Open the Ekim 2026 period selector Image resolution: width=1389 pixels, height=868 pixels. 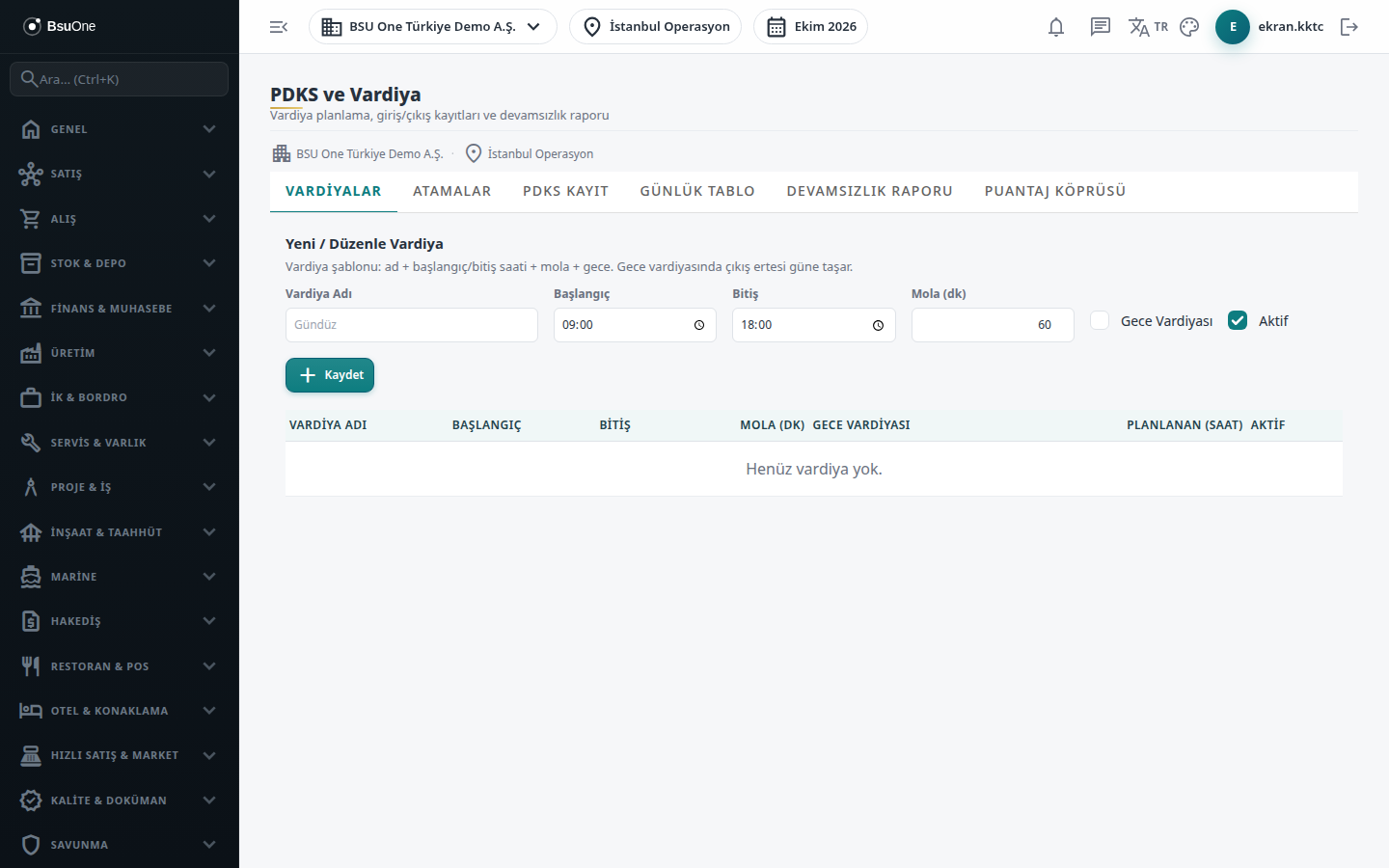[x=810, y=27]
